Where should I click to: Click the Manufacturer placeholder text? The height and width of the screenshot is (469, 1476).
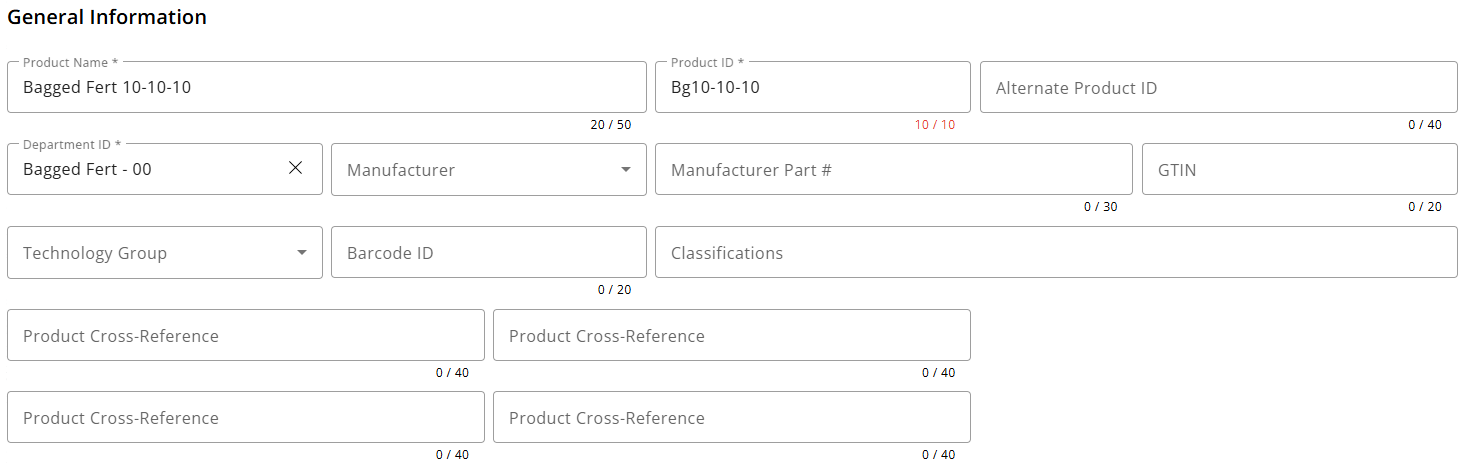click(401, 171)
